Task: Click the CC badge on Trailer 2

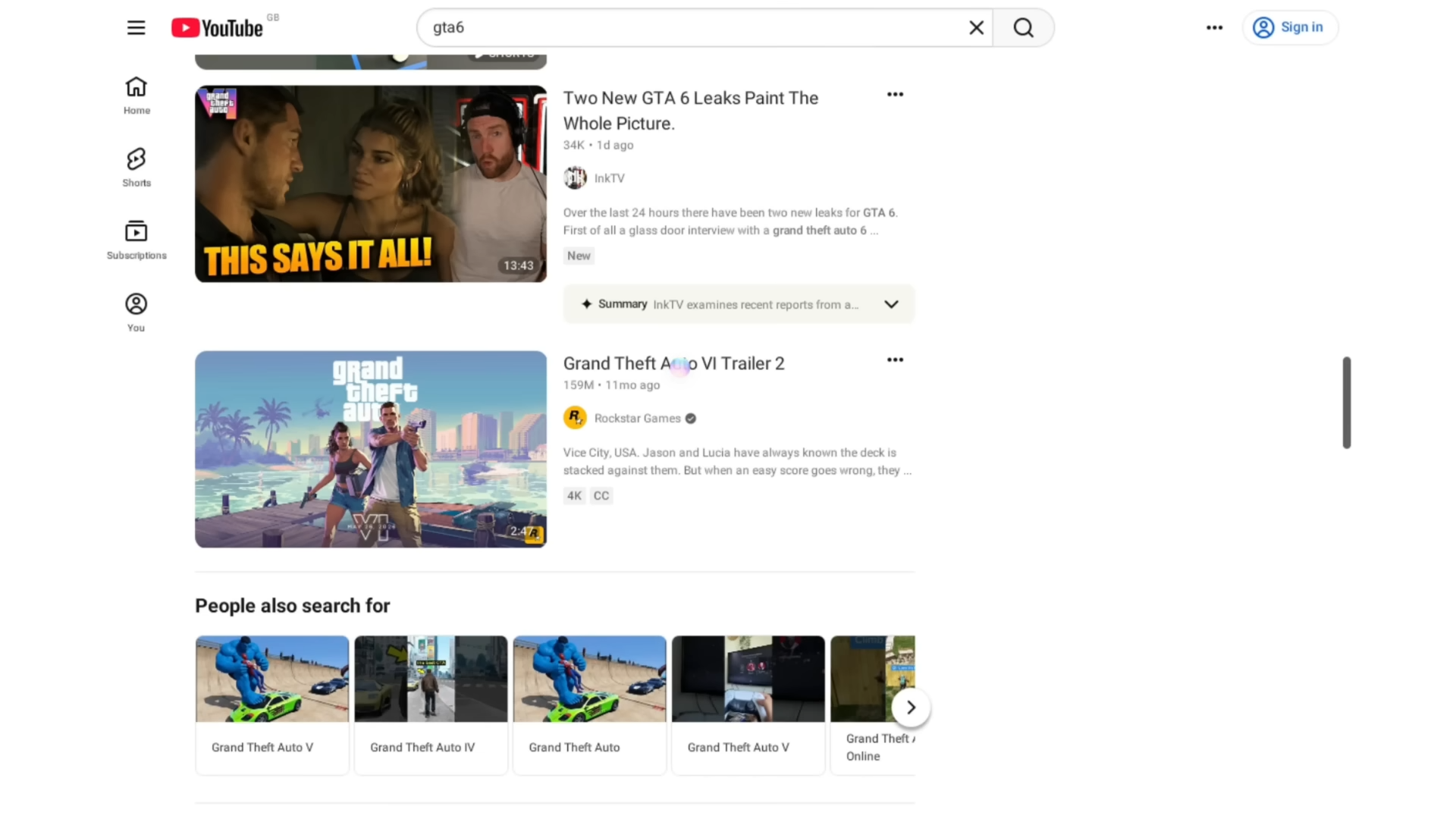Action: pos(601,496)
